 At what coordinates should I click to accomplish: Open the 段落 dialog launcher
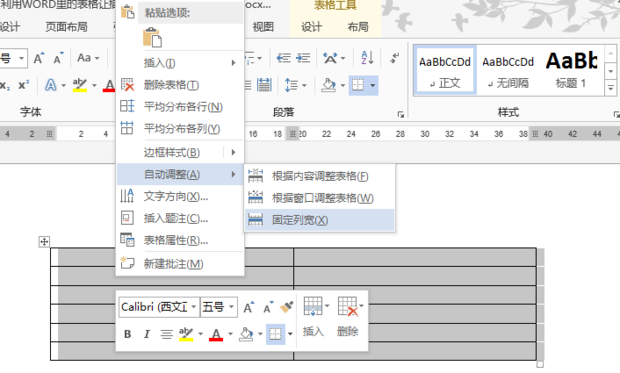coord(401,114)
